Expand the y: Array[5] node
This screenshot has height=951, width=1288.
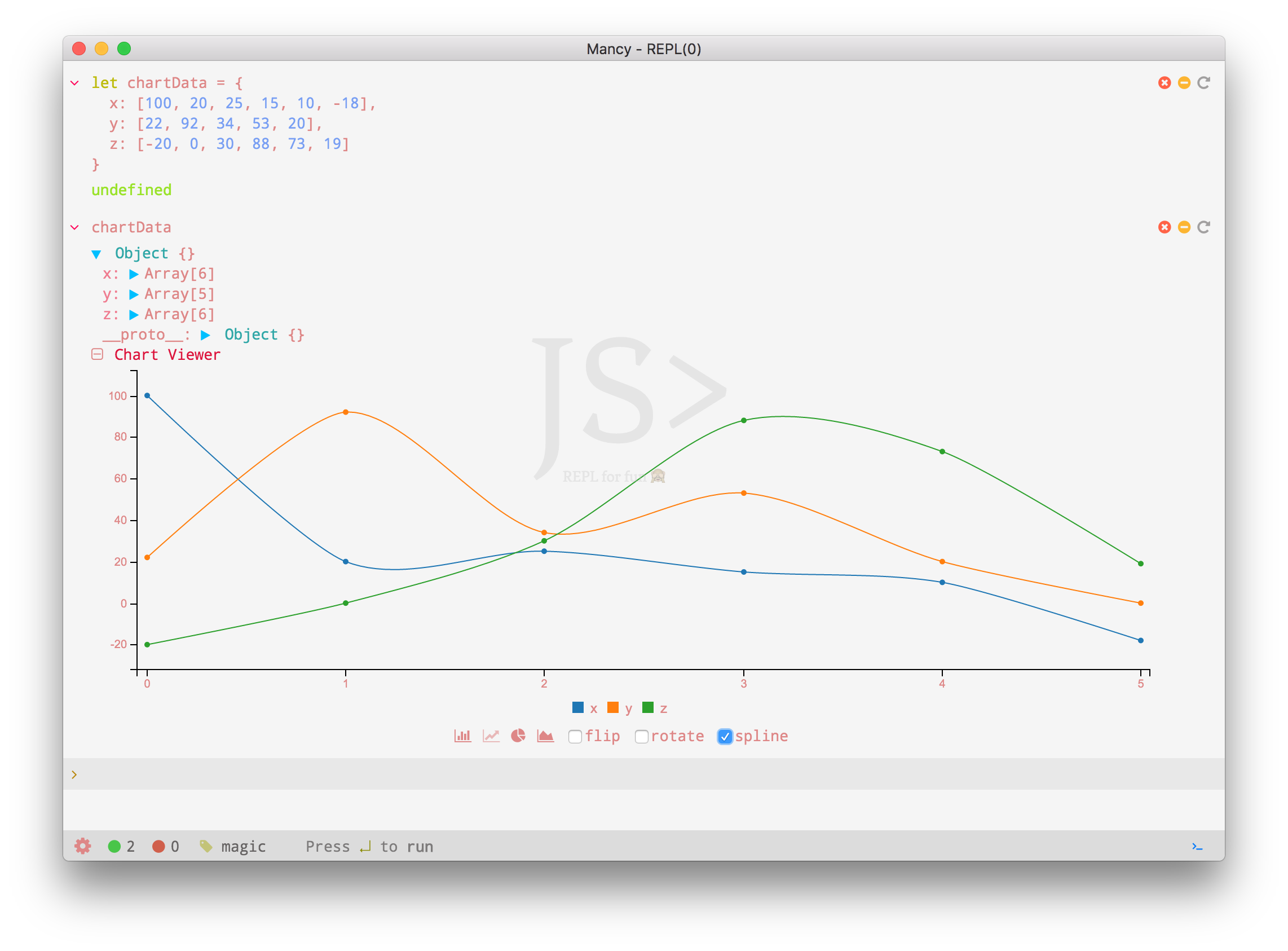[134, 295]
